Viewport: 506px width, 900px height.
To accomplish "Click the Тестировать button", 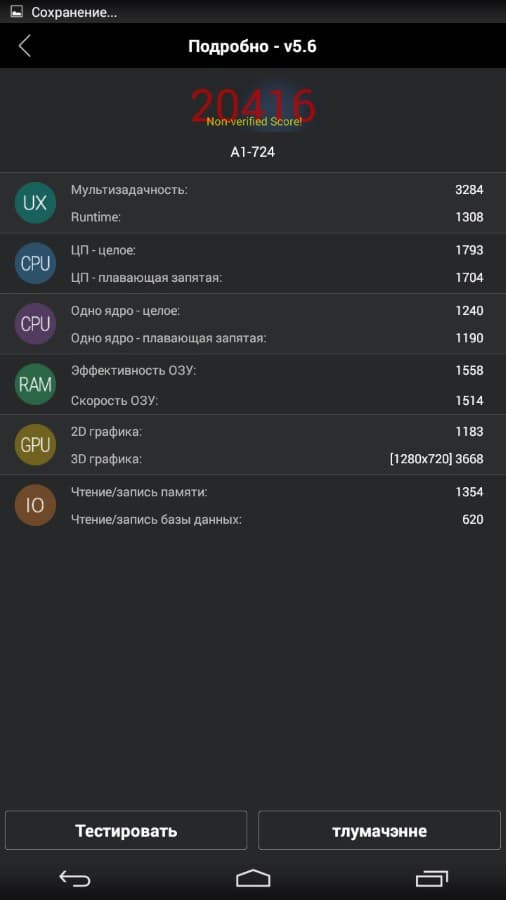I will [x=126, y=831].
